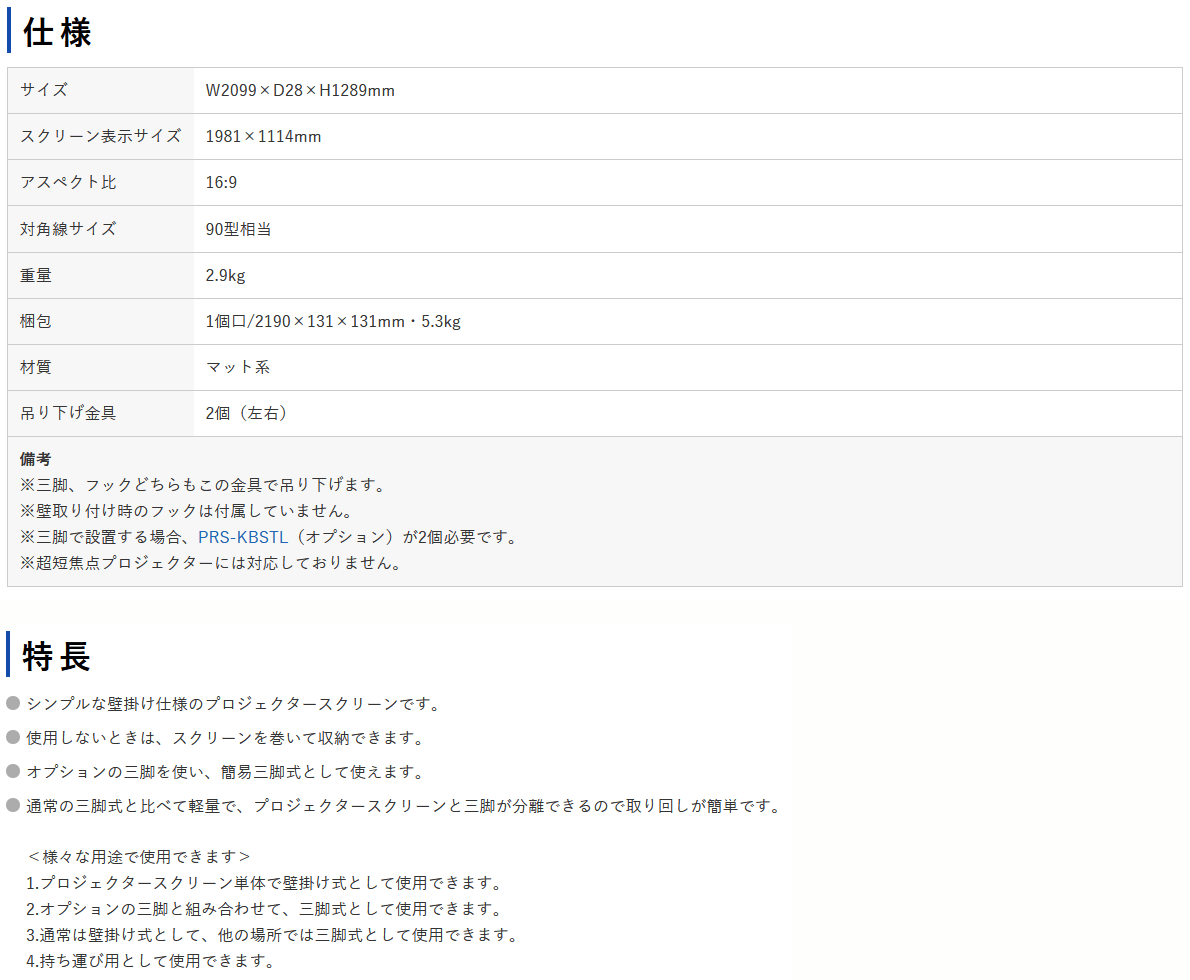The width and height of the screenshot is (1190, 980).
Task: Click the note about 超短焦点プロジェクター
Action: (212, 563)
